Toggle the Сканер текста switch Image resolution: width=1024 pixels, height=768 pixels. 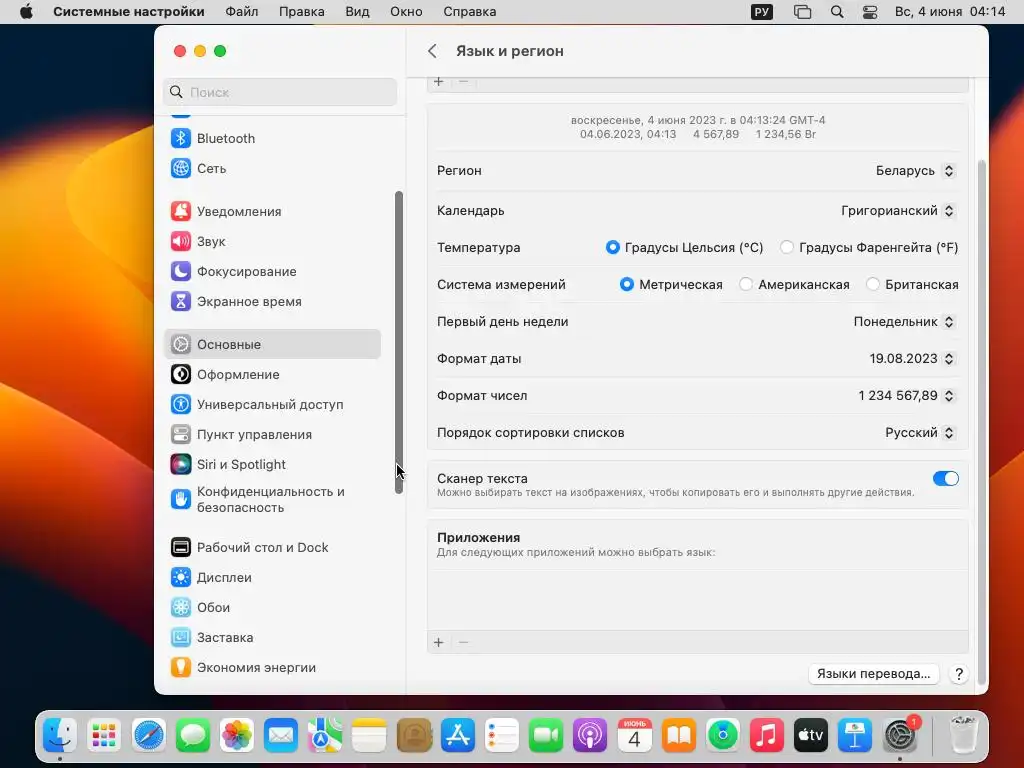coord(946,479)
